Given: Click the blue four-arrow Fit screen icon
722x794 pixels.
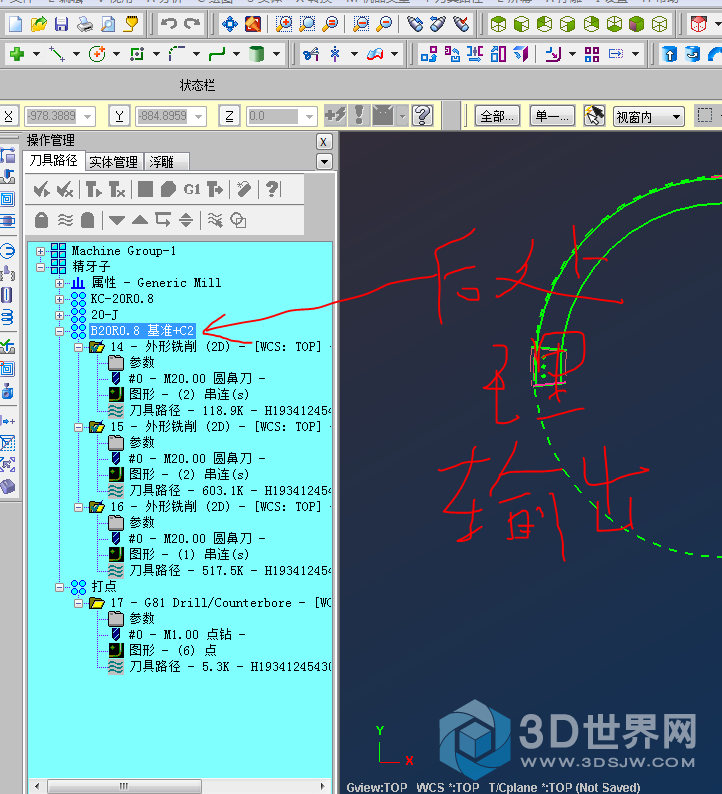Looking at the screenshot, I should click(230, 24).
